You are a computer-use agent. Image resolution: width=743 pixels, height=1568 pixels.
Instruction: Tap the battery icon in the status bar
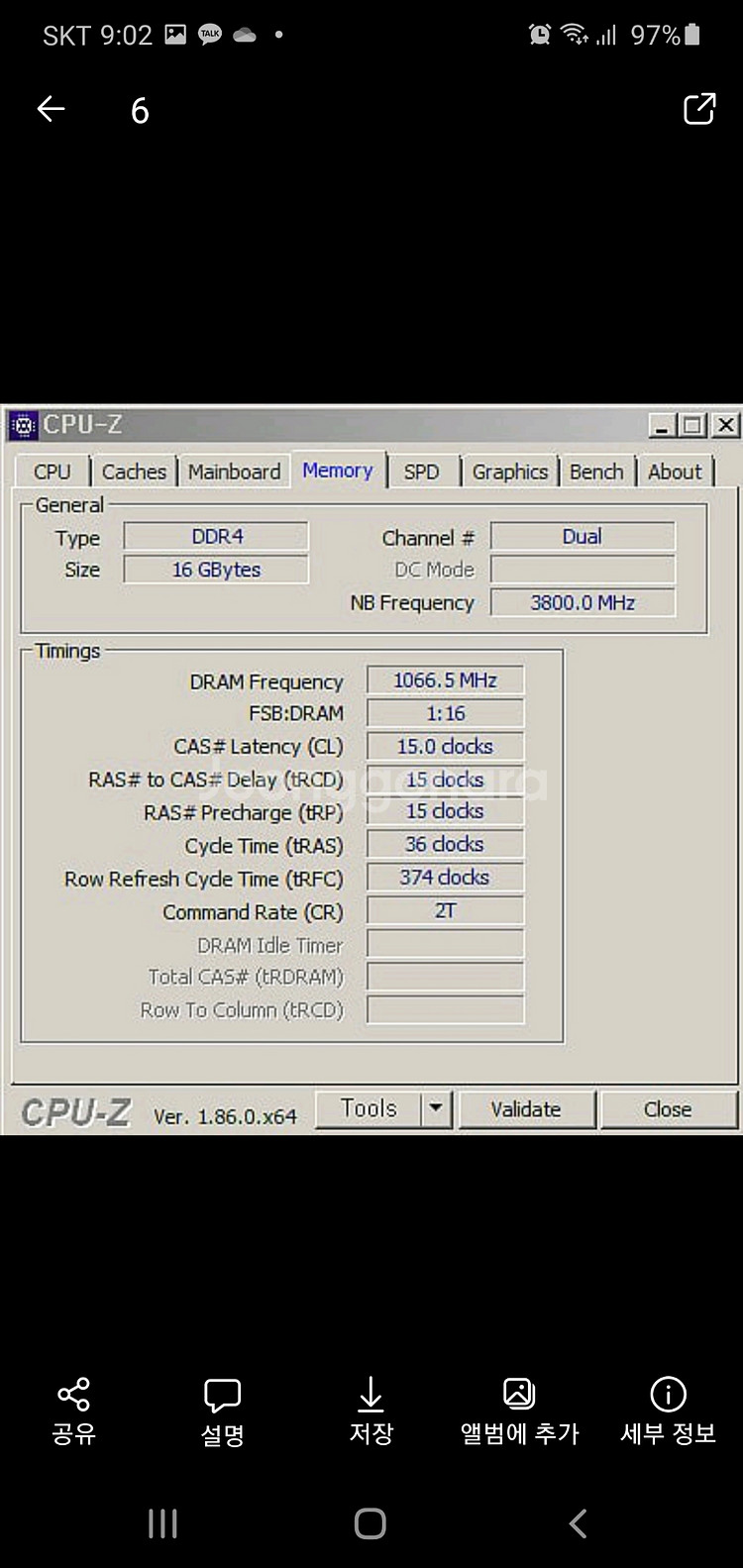[692, 35]
